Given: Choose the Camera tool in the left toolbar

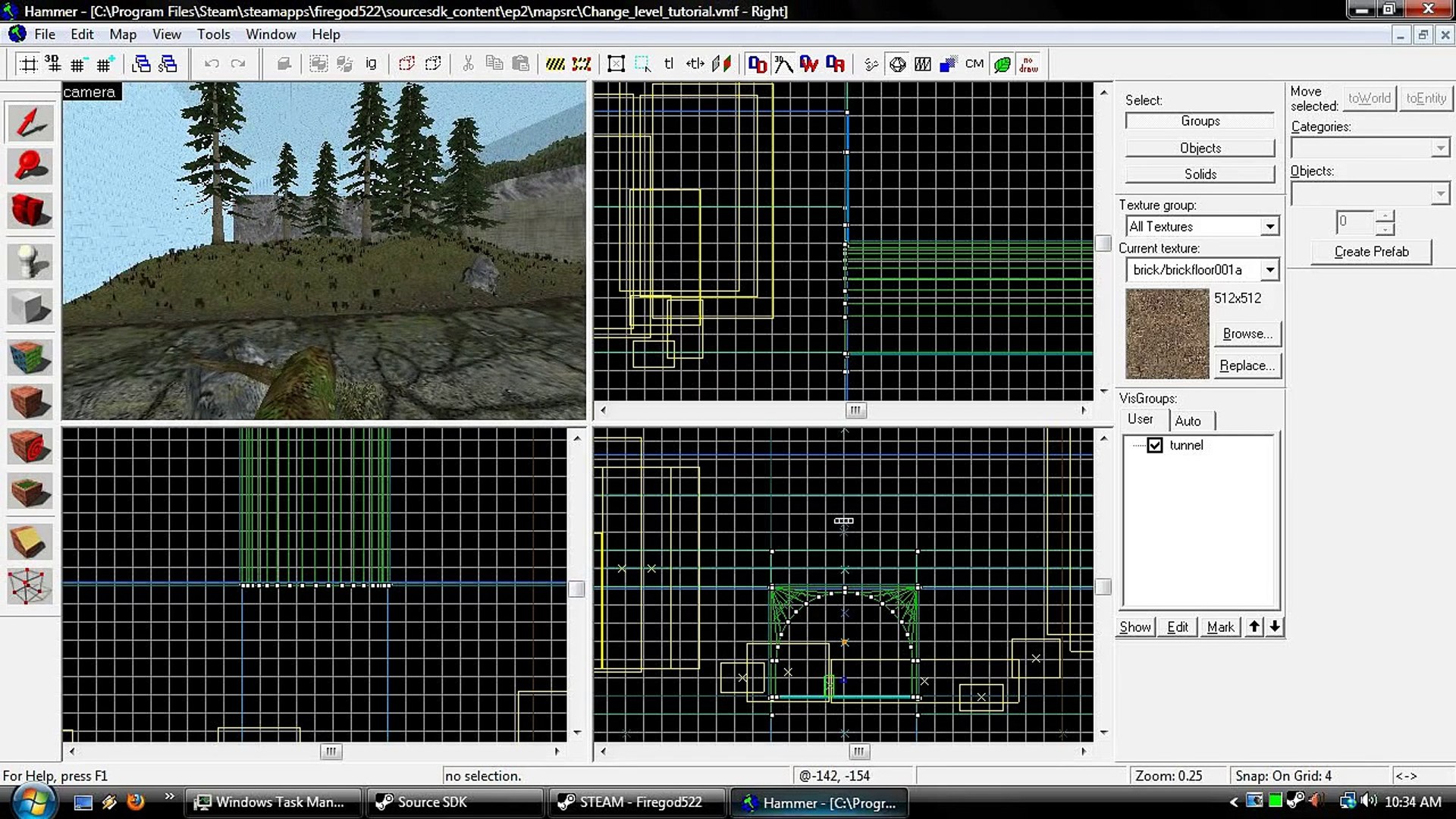Looking at the screenshot, I should pyautogui.click(x=30, y=210).
